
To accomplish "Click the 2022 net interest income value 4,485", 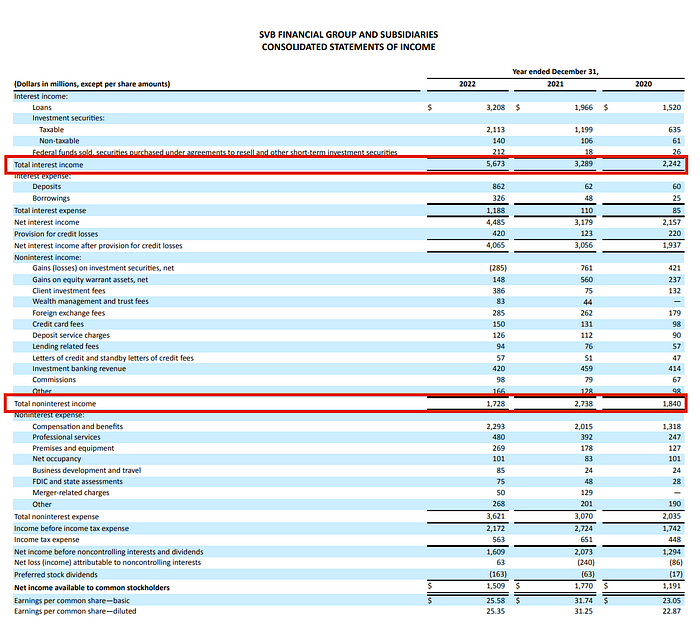I will pos(496,222).
